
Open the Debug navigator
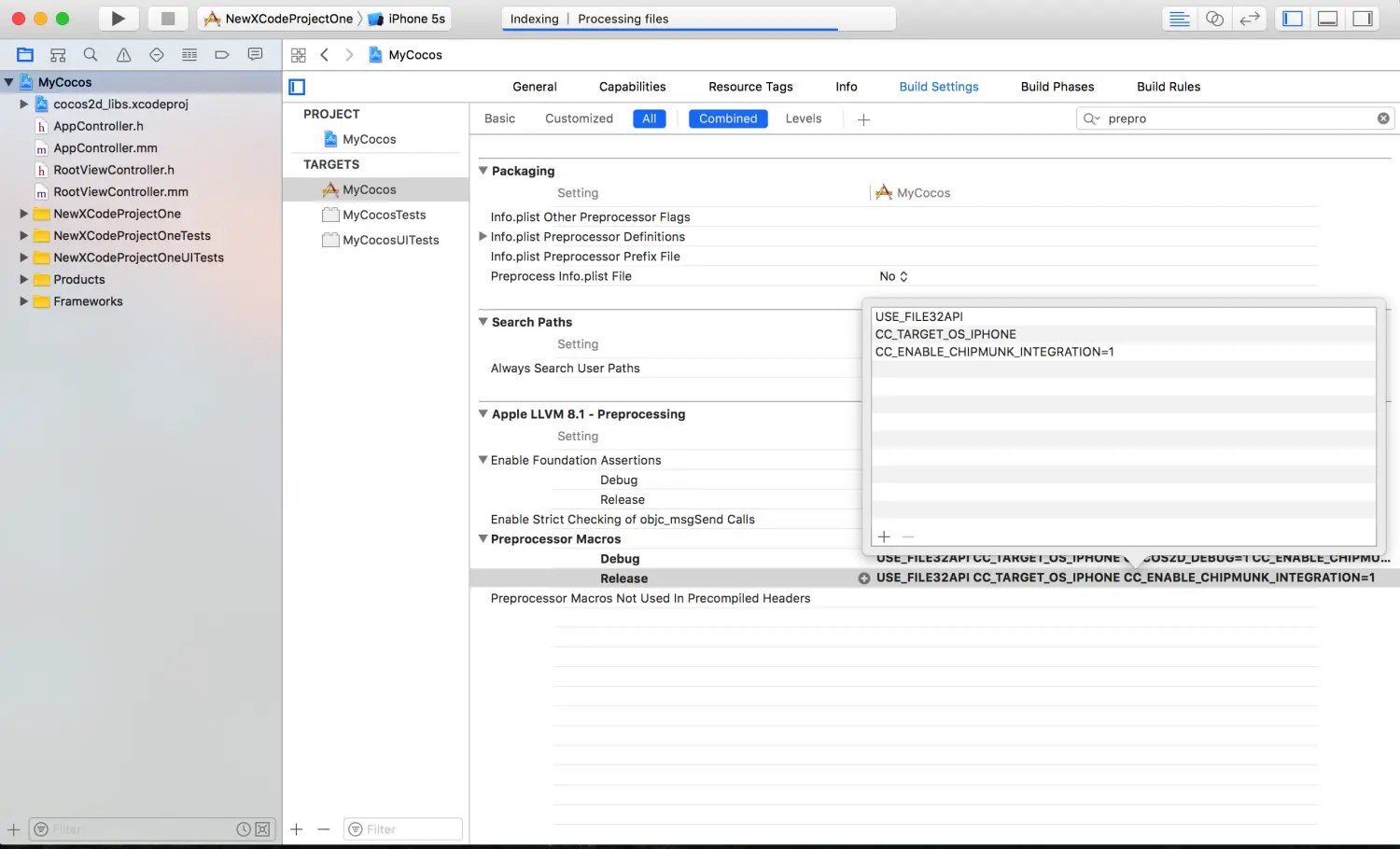(189, 55)
